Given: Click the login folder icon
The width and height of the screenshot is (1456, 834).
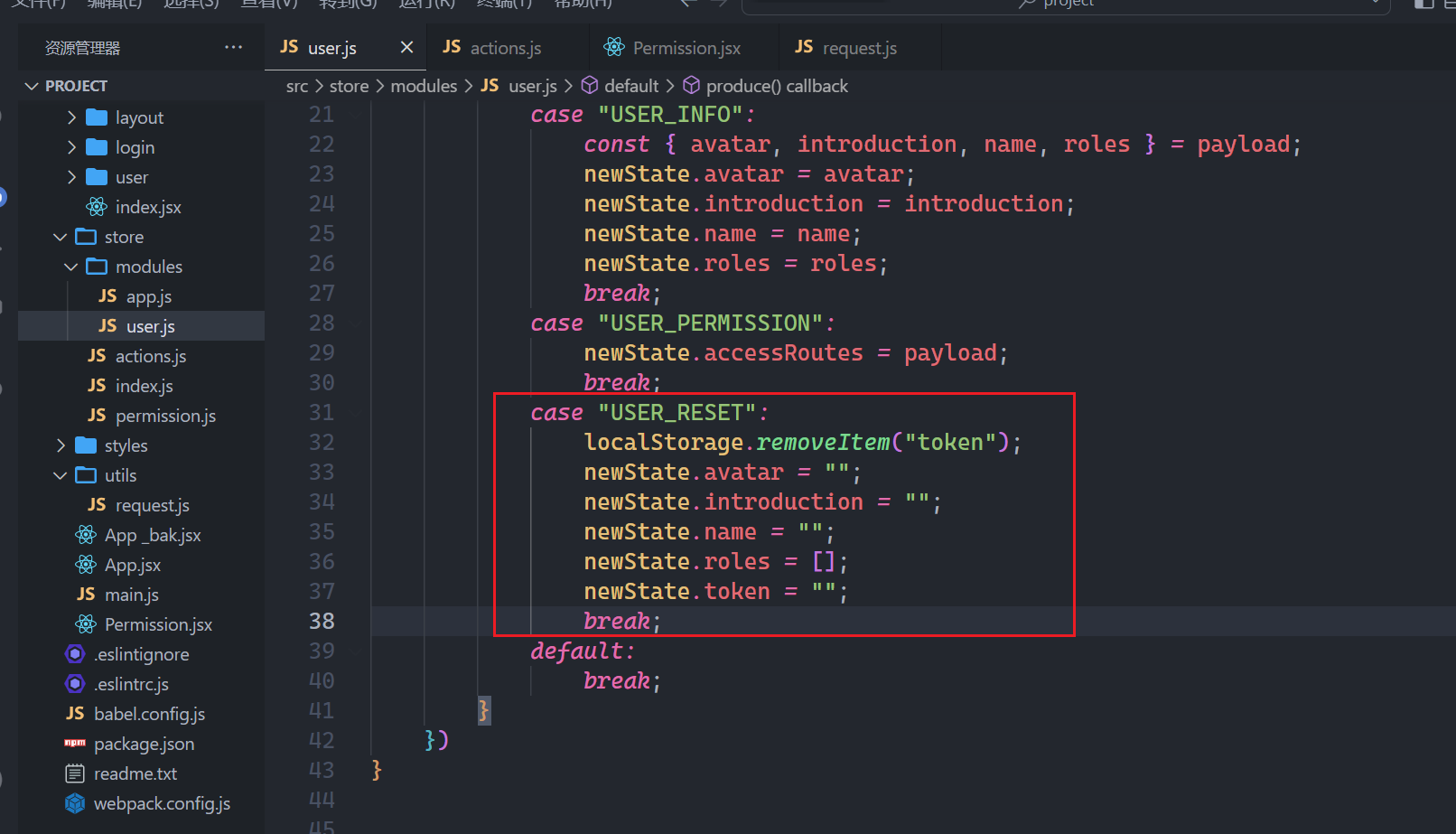Looking at the screenshot, I should tap(97, 147).
